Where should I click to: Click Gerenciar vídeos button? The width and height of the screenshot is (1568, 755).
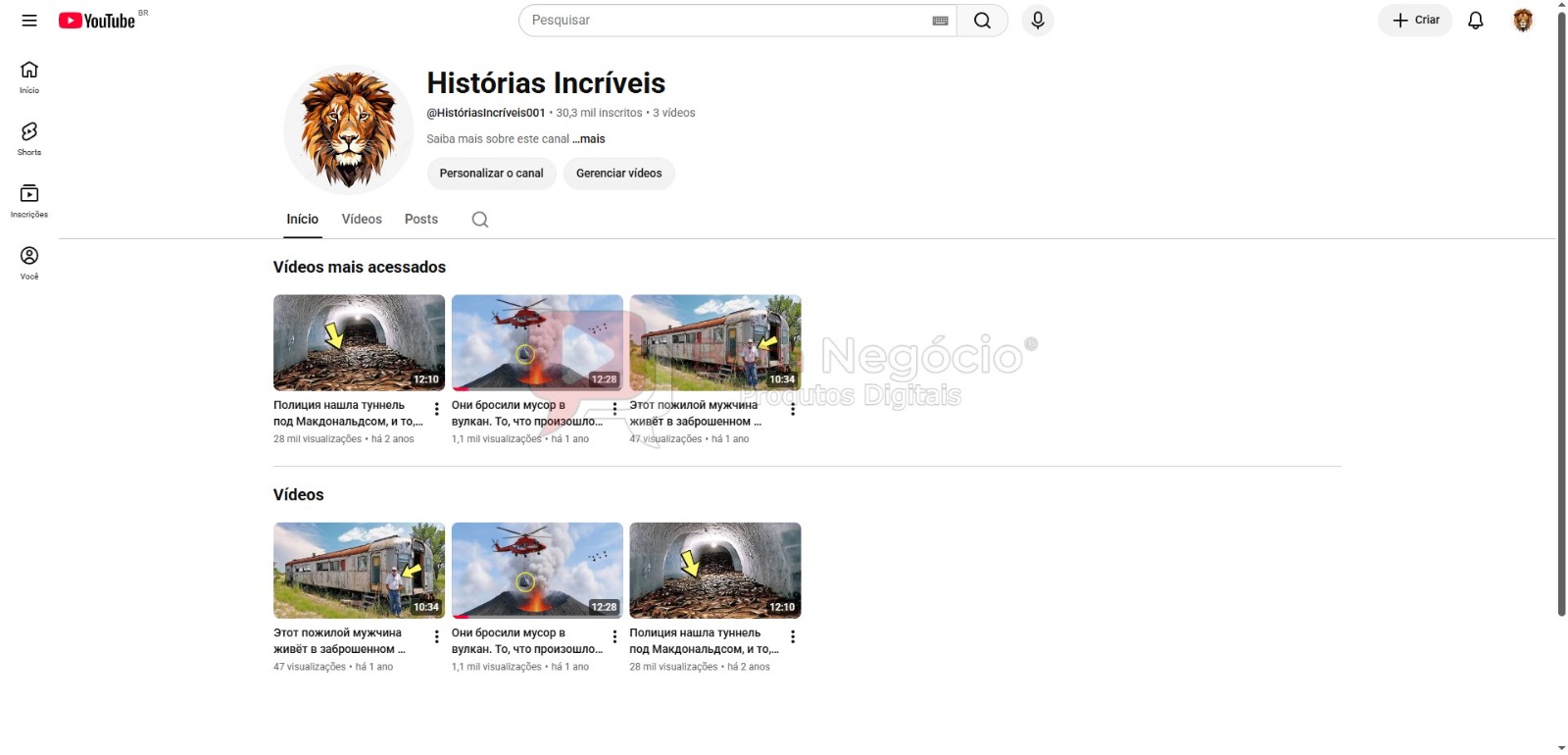coord(618,174)
